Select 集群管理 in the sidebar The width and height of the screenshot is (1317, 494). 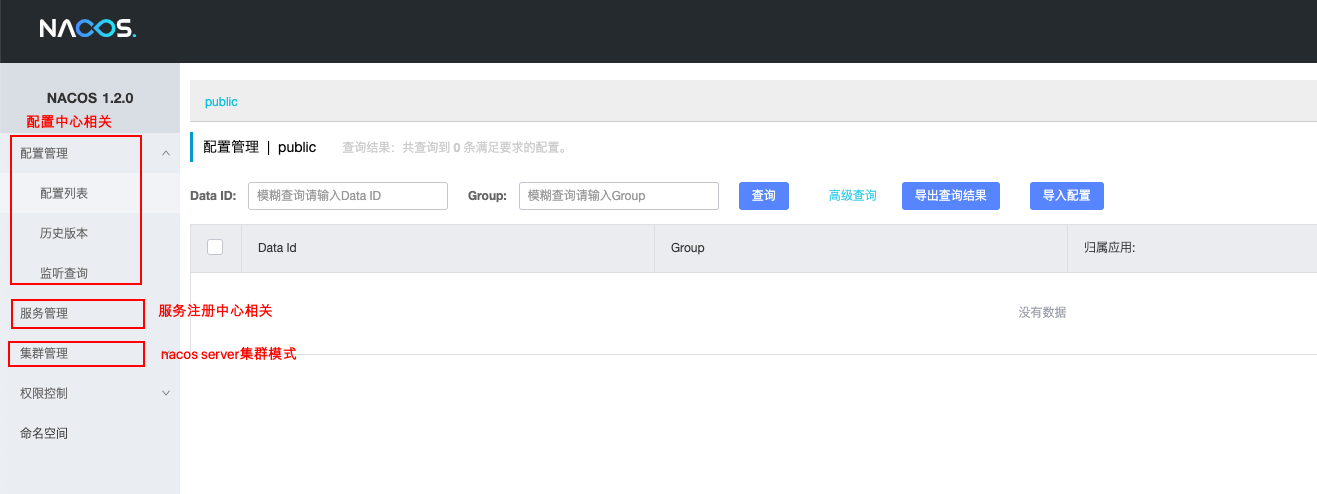[44, 353]
